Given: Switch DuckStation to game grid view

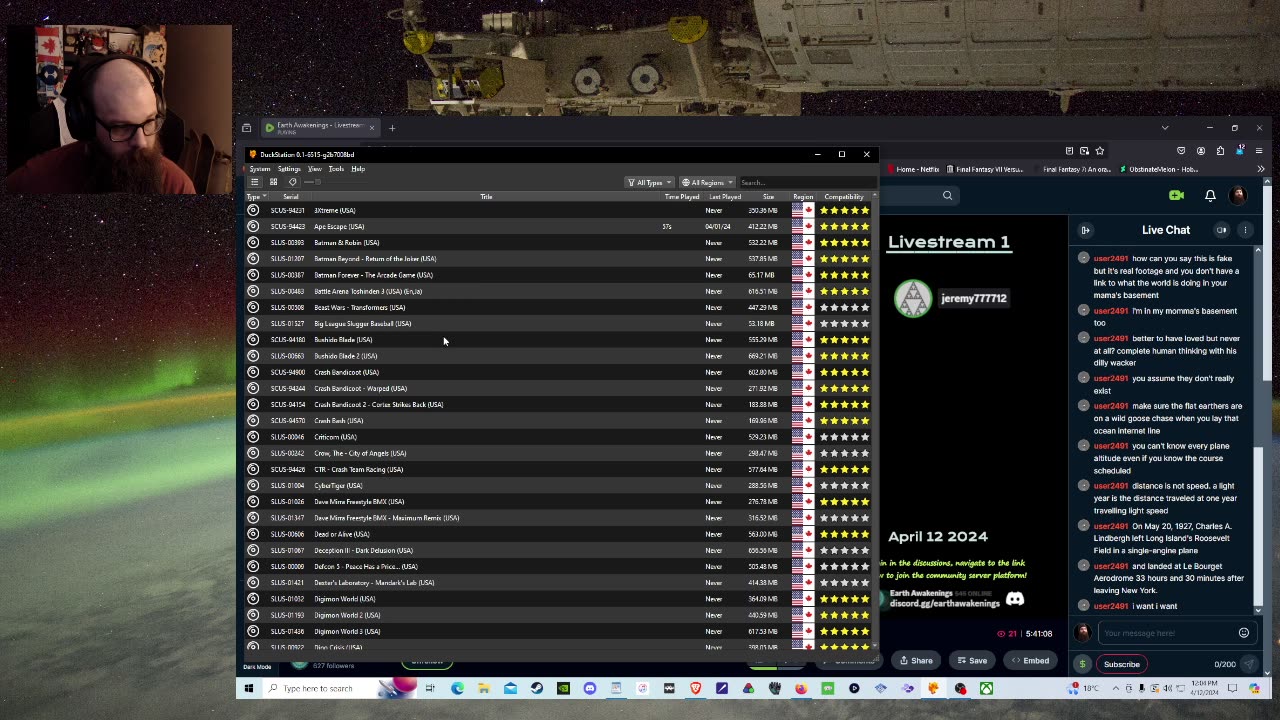Looking at the screenshot, I should click(x=273, y=182).
